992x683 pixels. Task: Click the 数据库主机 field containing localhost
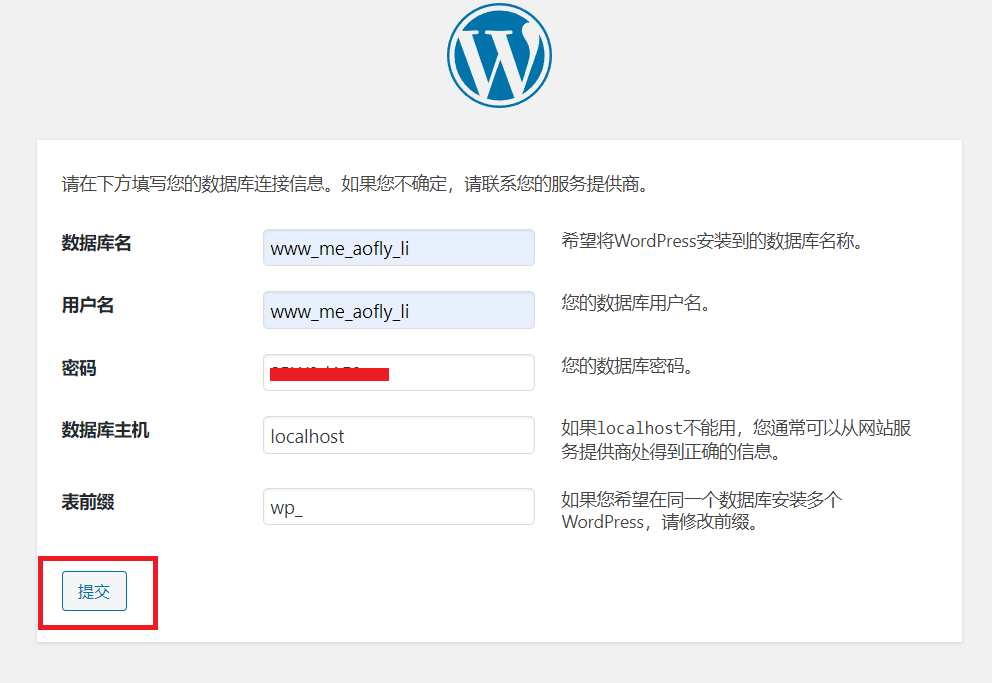coord(399,435)
